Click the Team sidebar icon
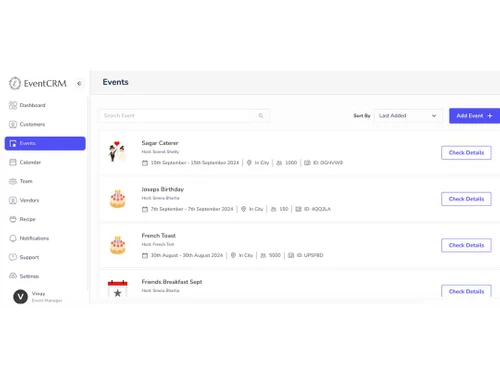 (x=13, y=181)
